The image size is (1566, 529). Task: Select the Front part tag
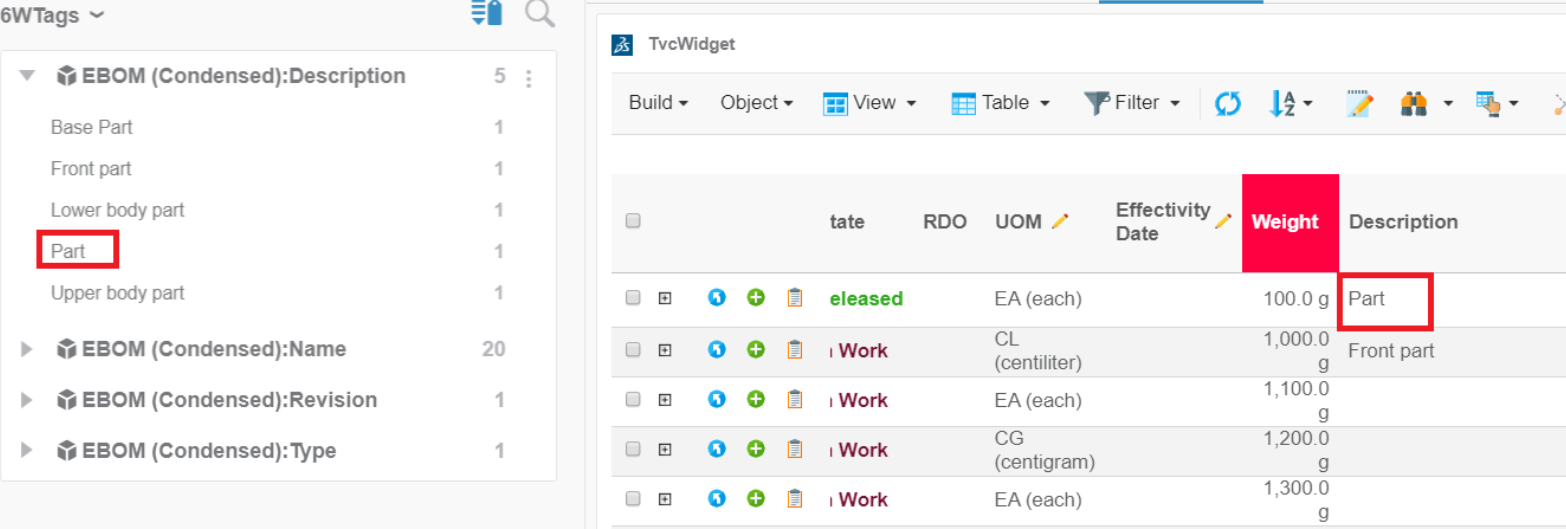[91, 169]
